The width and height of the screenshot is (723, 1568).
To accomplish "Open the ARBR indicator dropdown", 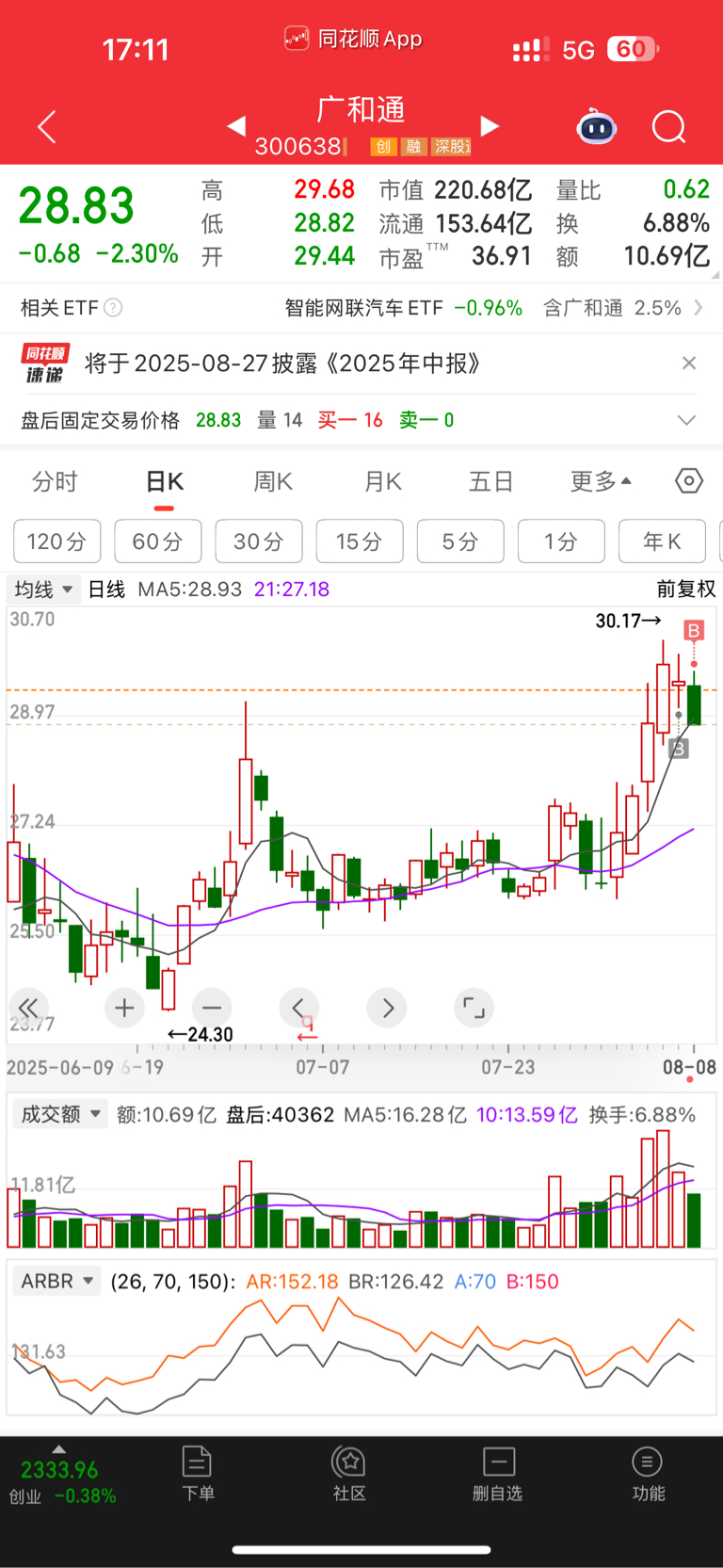I will click(x=56, y=1282).
